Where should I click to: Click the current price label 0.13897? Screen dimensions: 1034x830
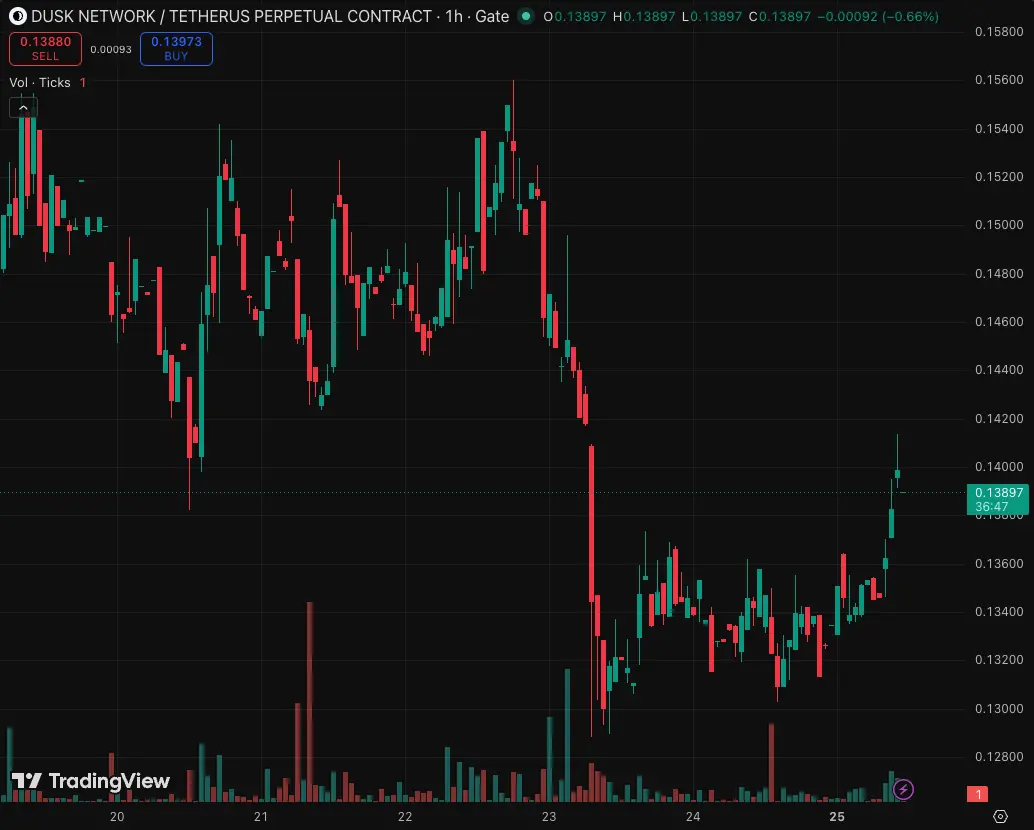[x=998, y=499]
